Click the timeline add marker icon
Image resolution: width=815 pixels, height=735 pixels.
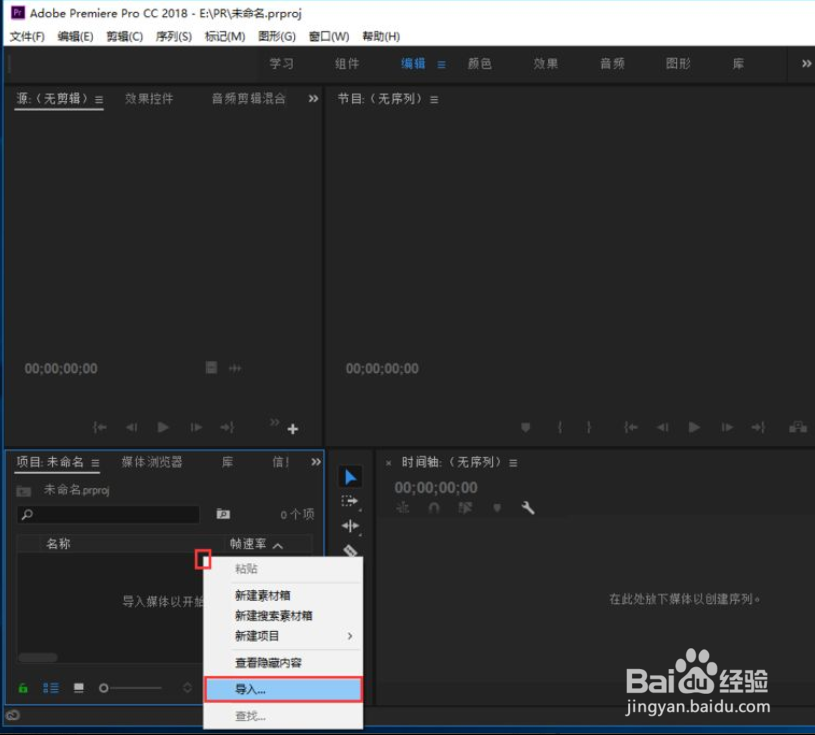pos(497,507)
